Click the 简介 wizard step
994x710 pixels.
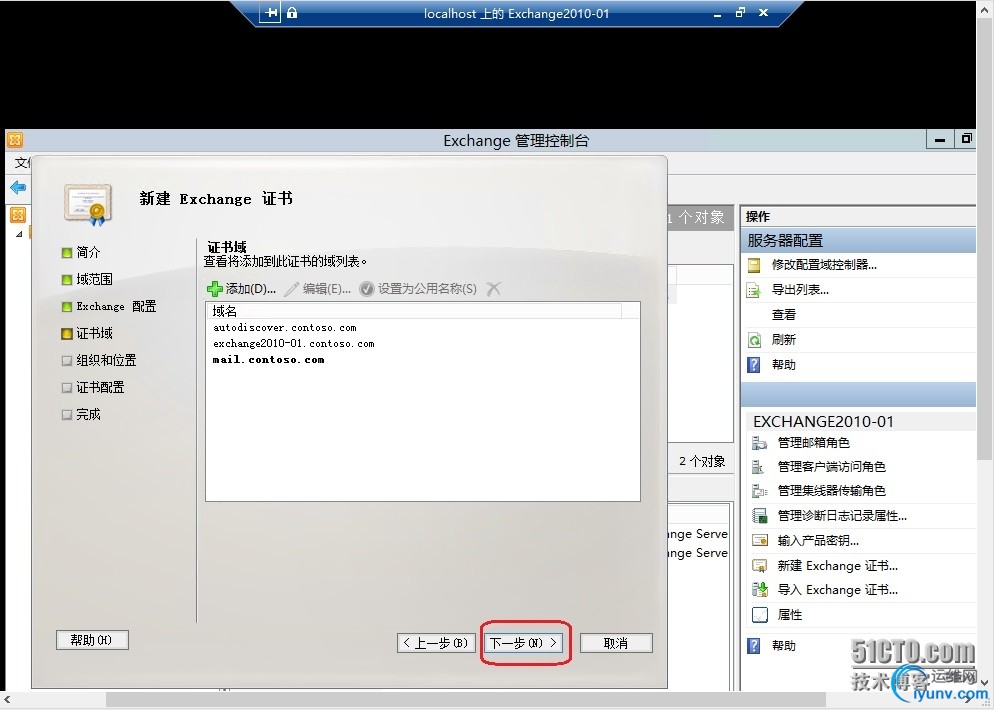(x=81, y=252)
